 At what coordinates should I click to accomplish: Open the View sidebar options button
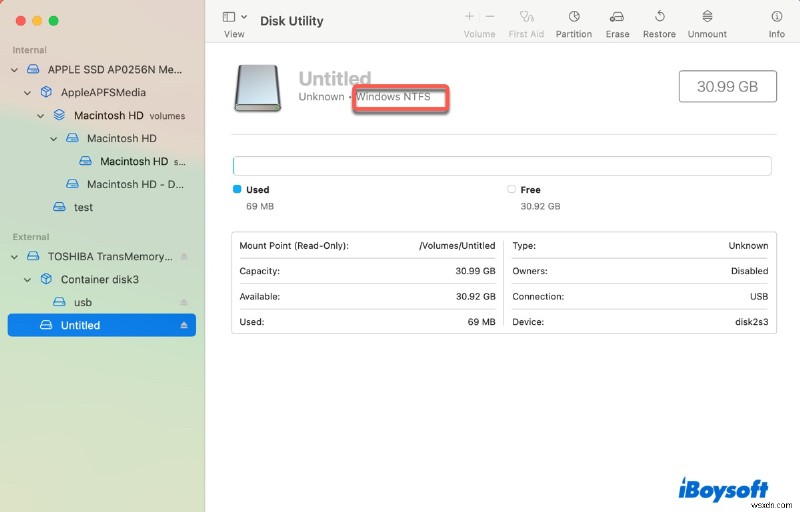229,17
